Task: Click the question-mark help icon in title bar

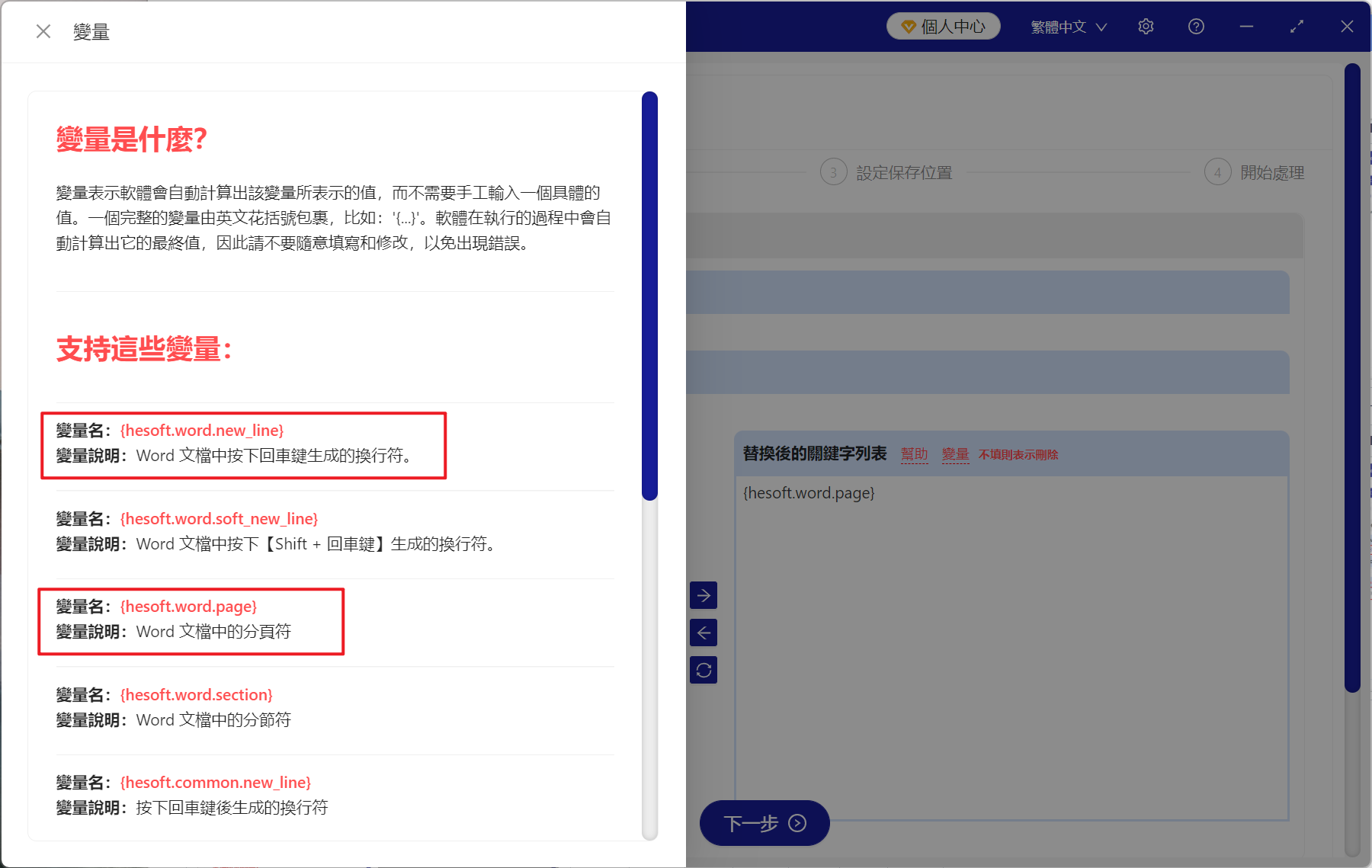Action: [x=1195, y=26]
